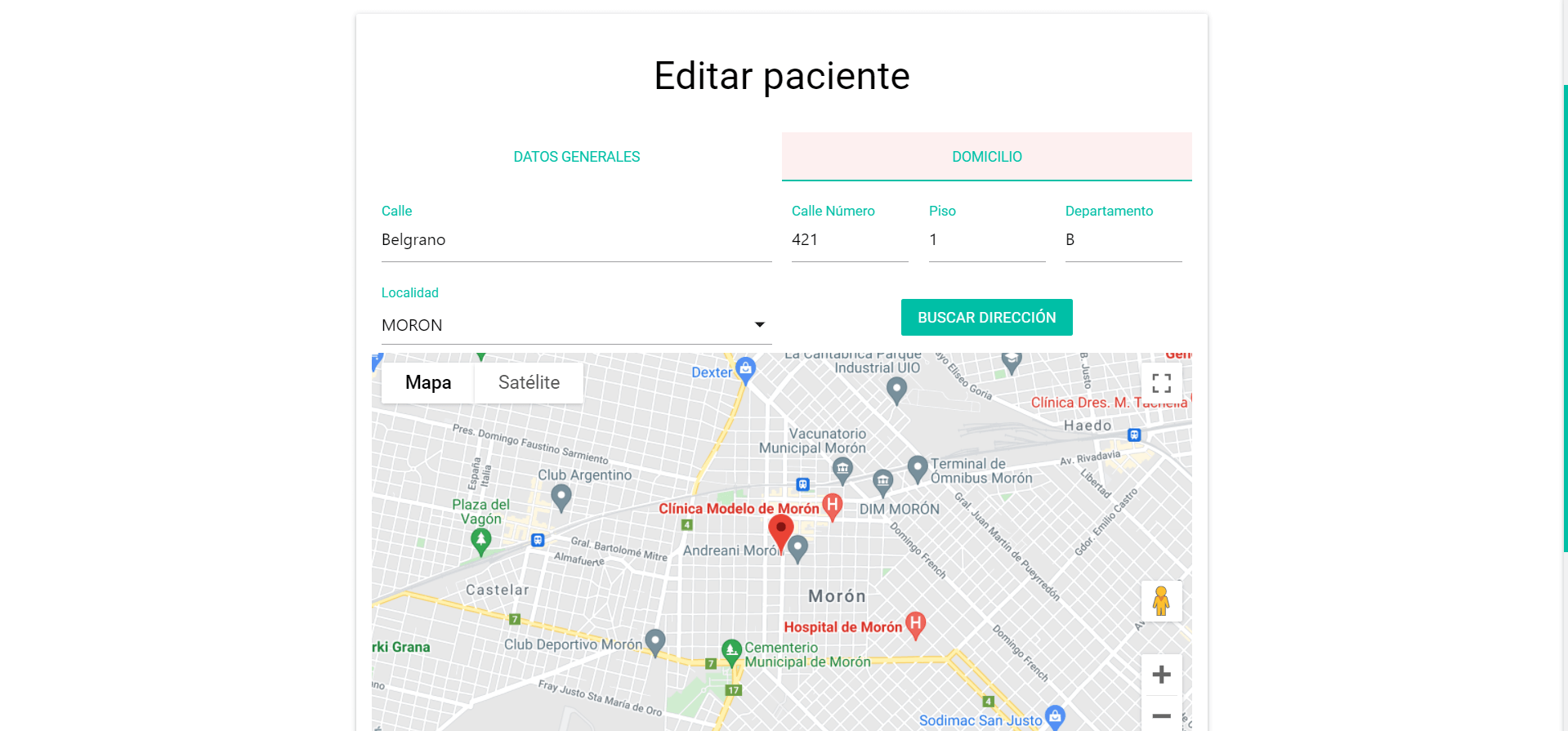Focus the Calle Número field
1568x731 pixels.
(x=849, y=240)
